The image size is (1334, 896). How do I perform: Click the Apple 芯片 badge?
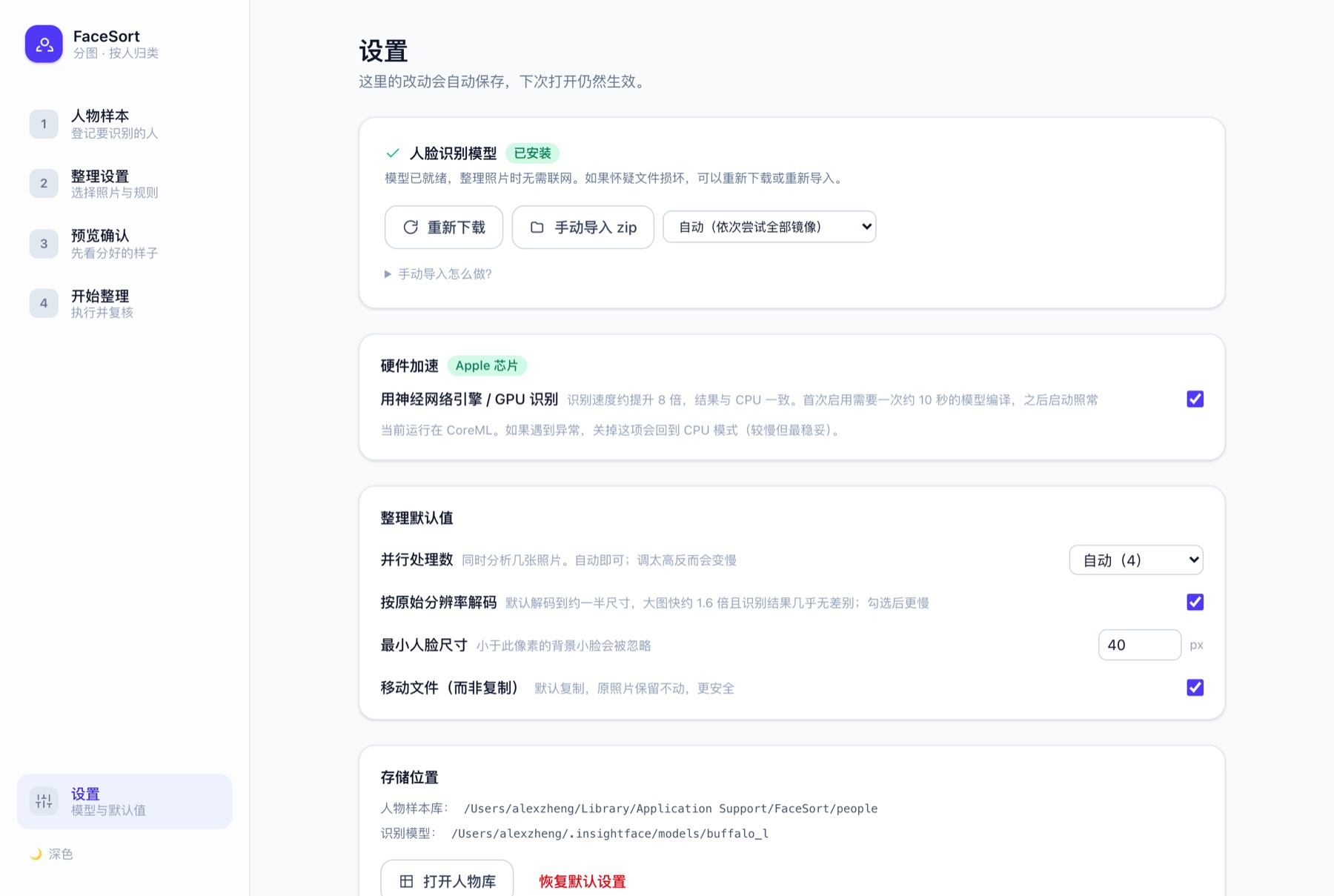coord(487,365)
